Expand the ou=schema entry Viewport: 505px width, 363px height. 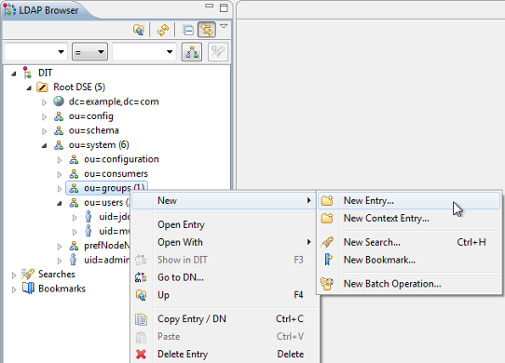pyautogui.click(x=44, y=131)
